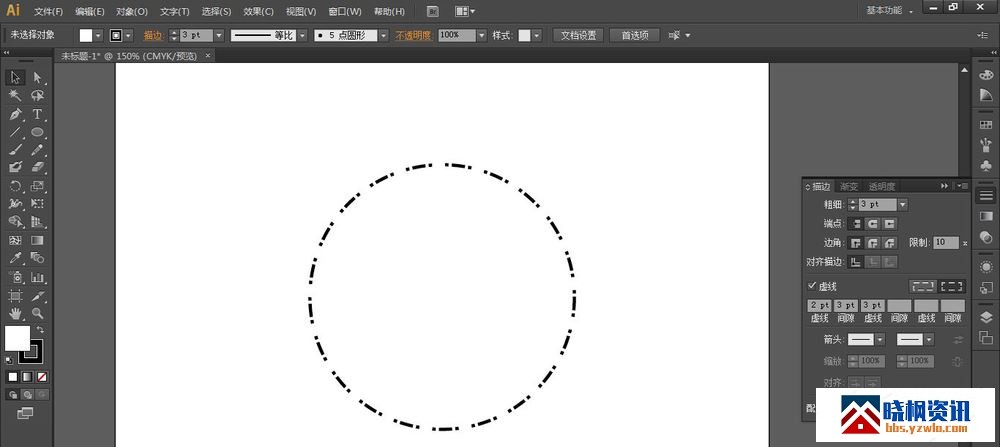Open the 效果(C) menu
This screenshot has height=447, width=1000.
258,11
